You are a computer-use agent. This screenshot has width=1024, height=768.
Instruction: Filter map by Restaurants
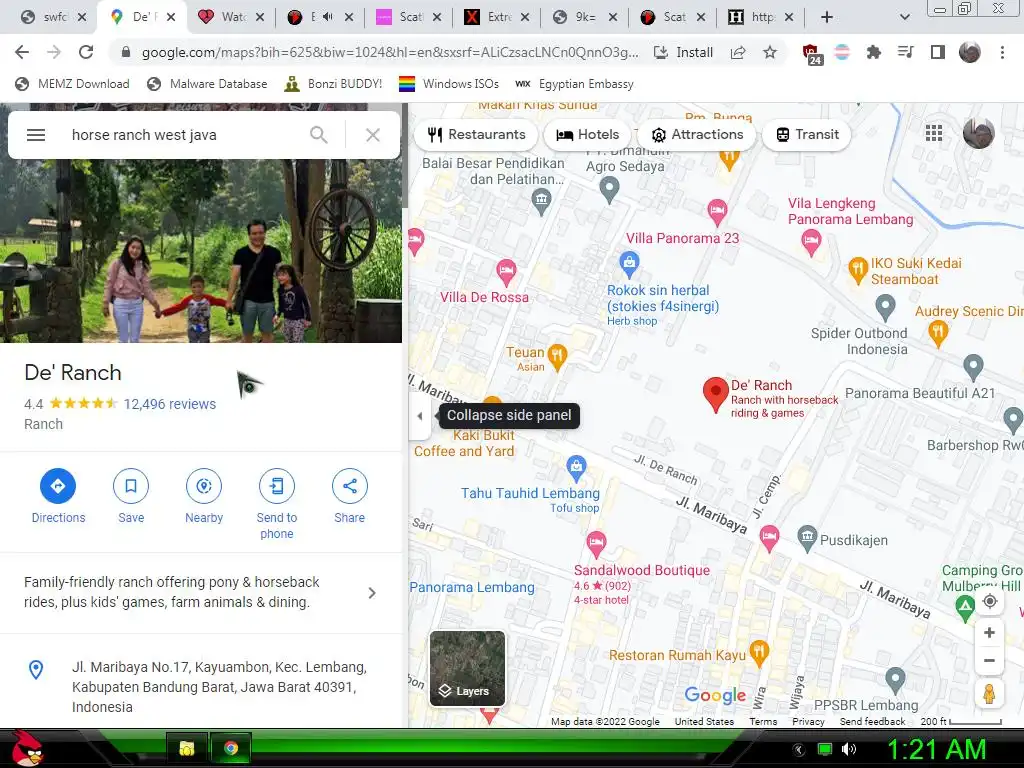(x=477, y=135)
